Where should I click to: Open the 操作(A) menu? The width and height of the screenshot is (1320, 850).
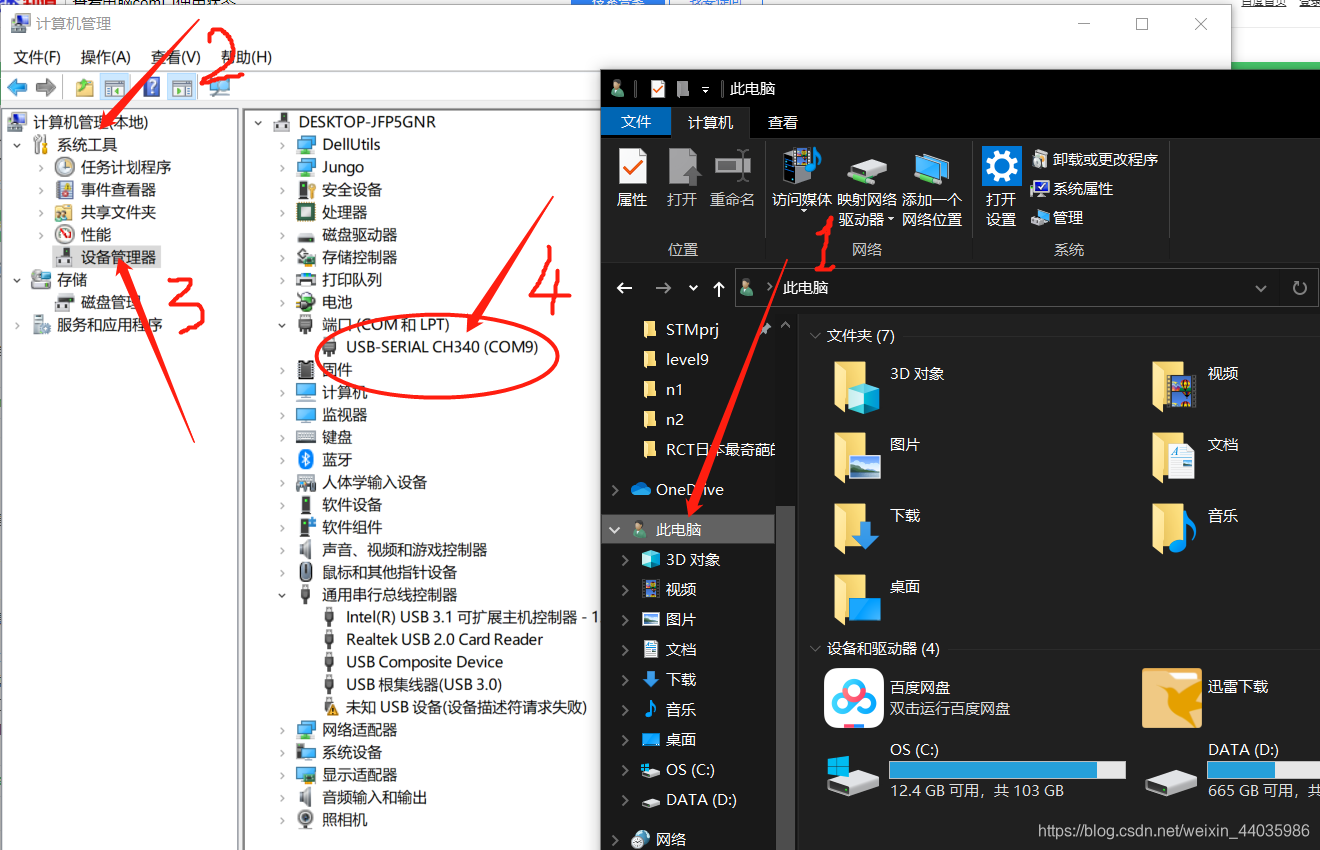(x=106, y=57)
